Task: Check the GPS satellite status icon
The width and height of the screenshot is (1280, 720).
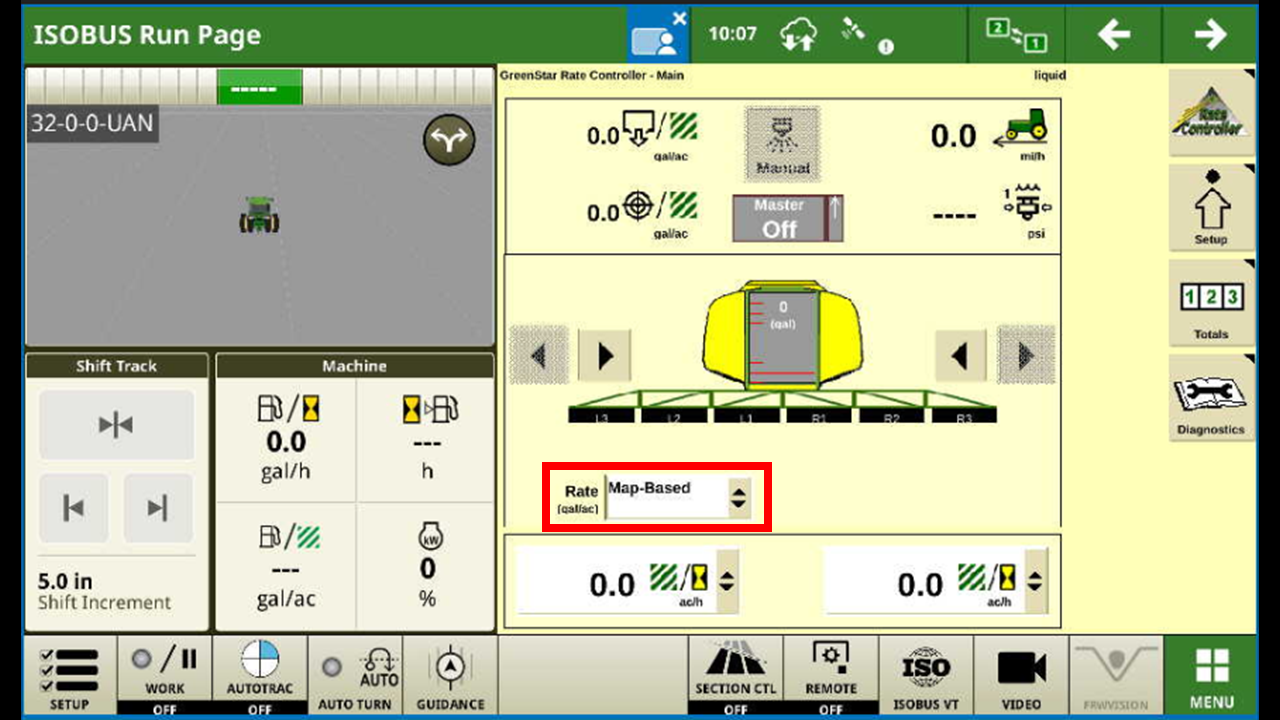Action: click(865, 35)
